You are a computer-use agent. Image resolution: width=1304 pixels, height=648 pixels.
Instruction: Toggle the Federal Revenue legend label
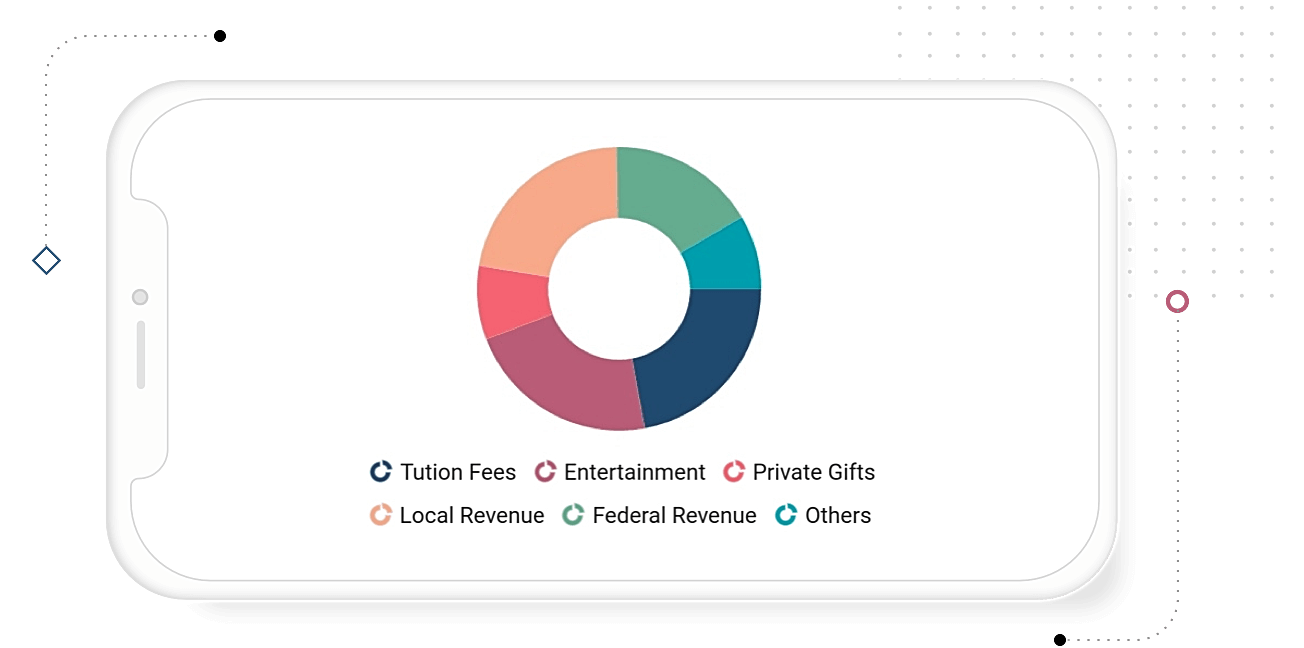[675, 515]
